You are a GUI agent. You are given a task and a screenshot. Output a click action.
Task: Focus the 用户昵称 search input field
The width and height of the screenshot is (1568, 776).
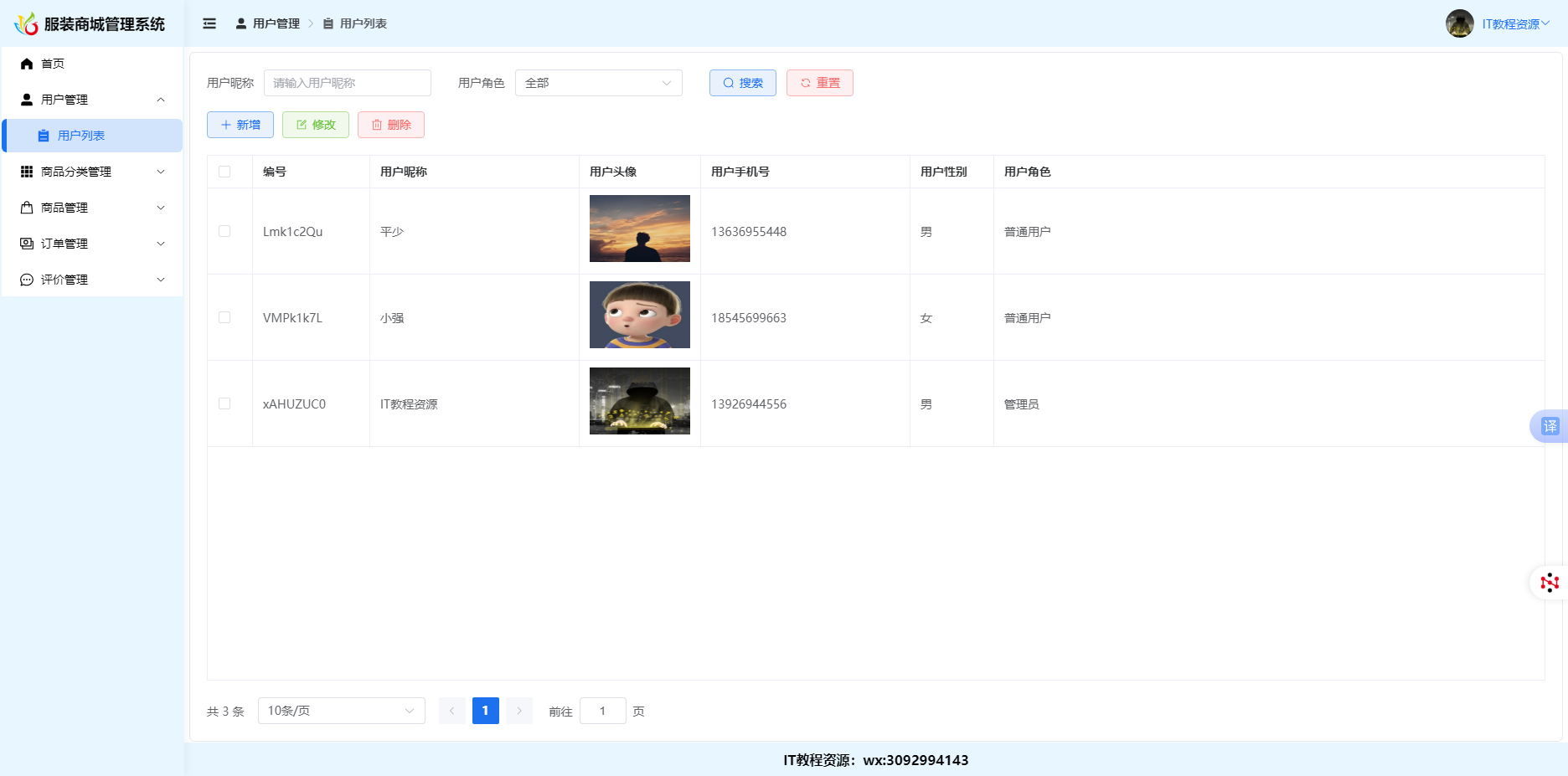(x=348, y=83)
